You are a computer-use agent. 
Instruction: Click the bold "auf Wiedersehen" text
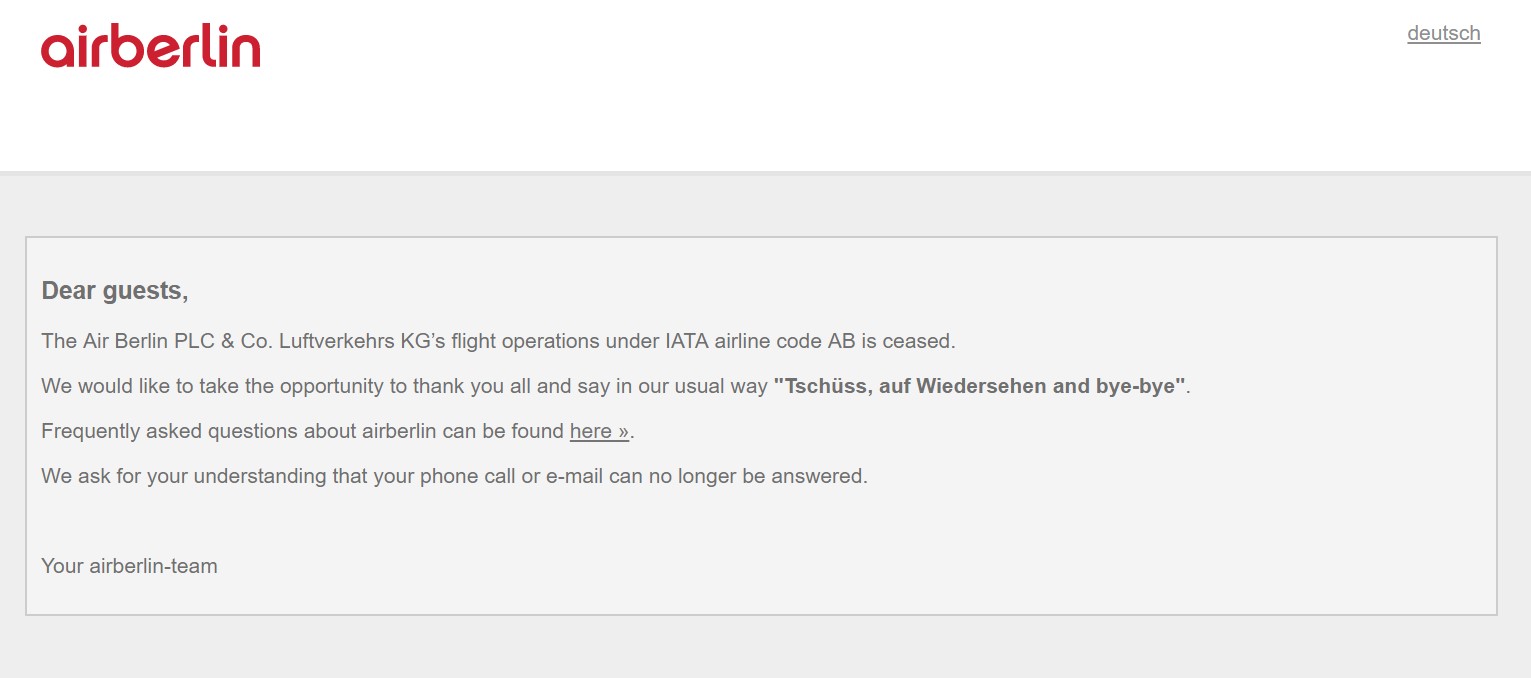point(960,386)
